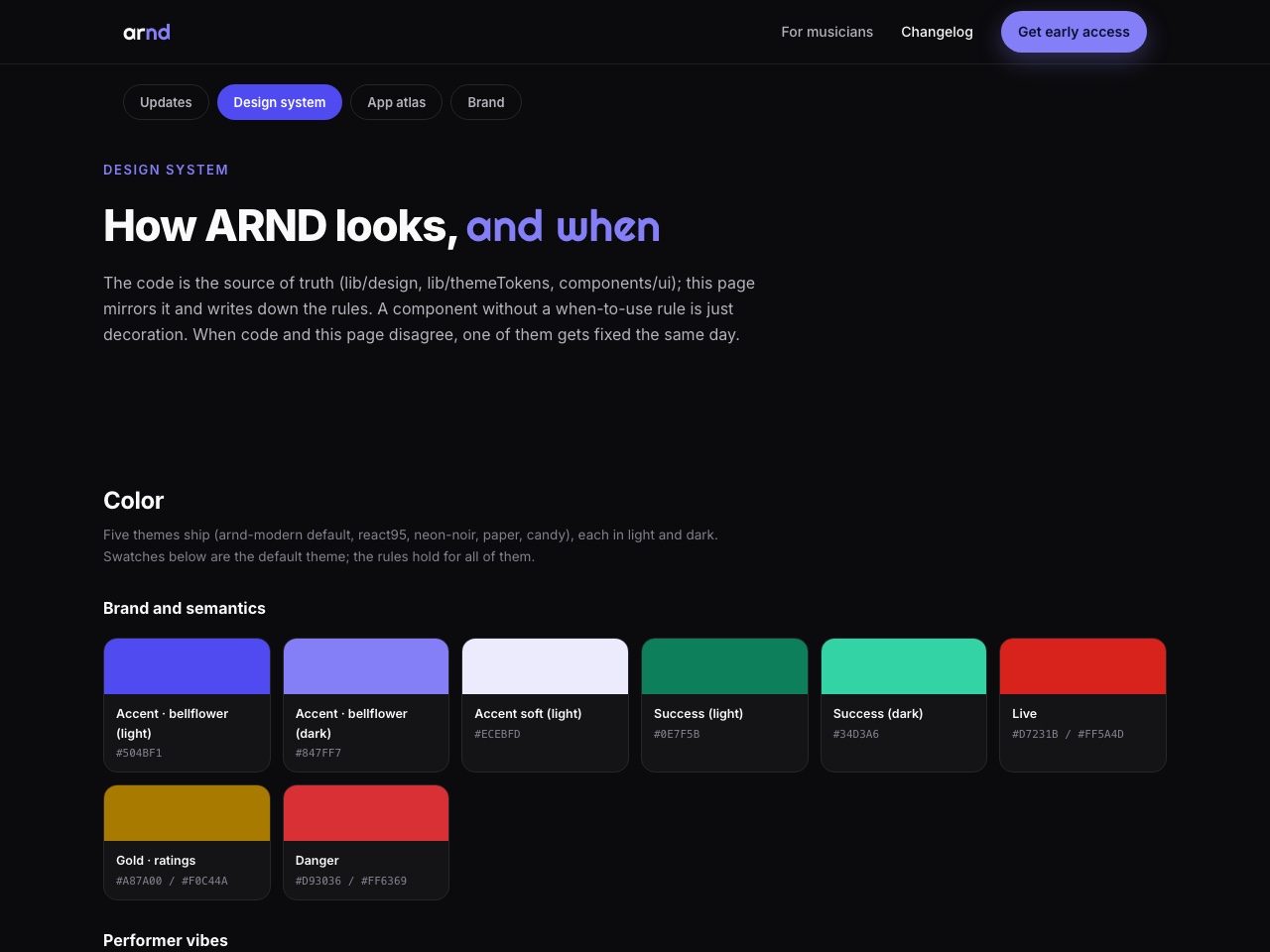Image resolution: width=1270 pixels, height=952 pixels.
Task: Open the App atlas tab
Action: click(x=397, y=102)
